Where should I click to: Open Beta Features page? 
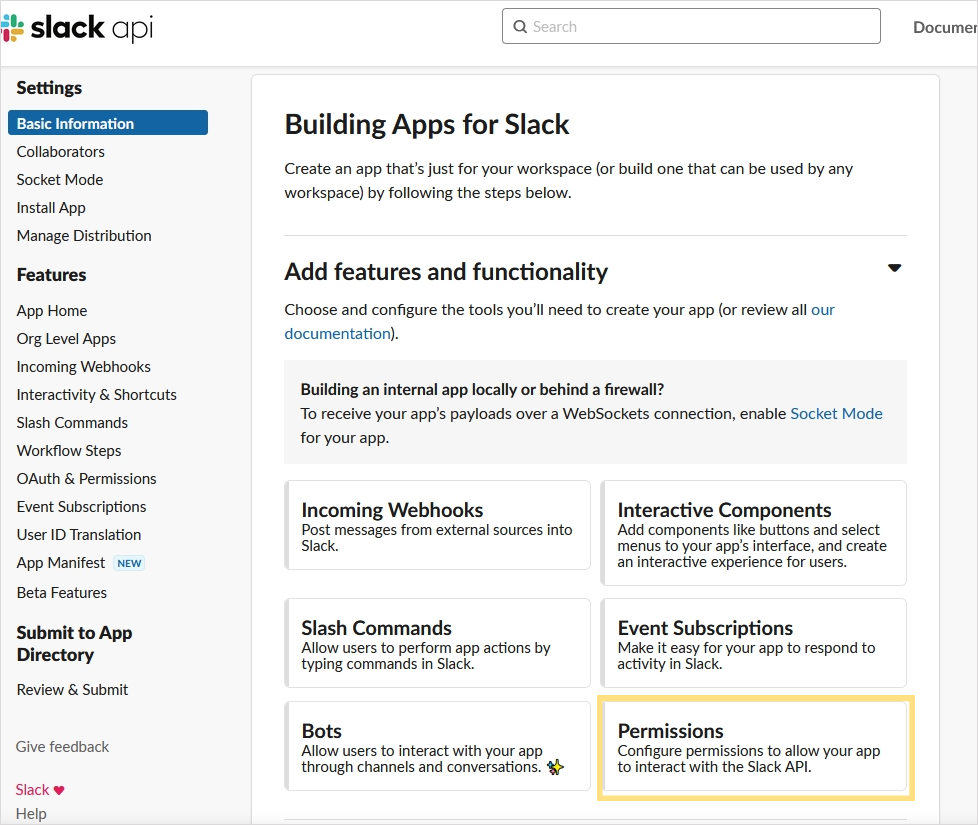62,592
